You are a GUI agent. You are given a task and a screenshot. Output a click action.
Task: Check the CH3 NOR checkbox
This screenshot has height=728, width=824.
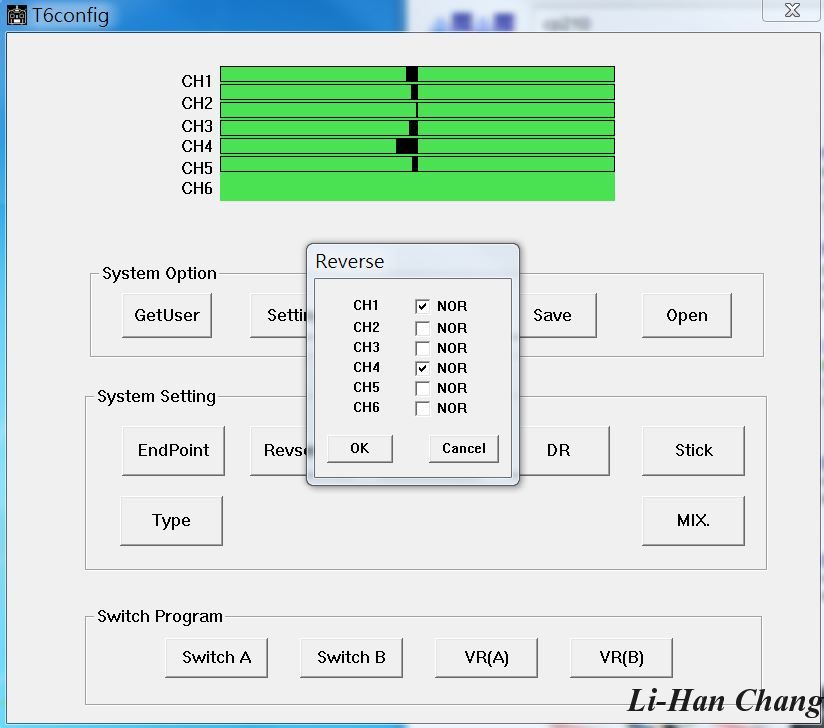[x=422, y=348]
